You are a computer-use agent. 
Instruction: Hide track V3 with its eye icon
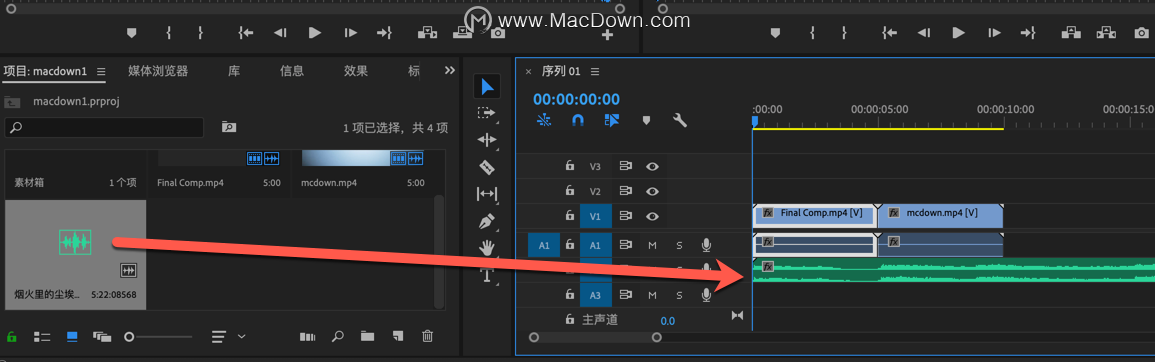(x=652, y=167)
